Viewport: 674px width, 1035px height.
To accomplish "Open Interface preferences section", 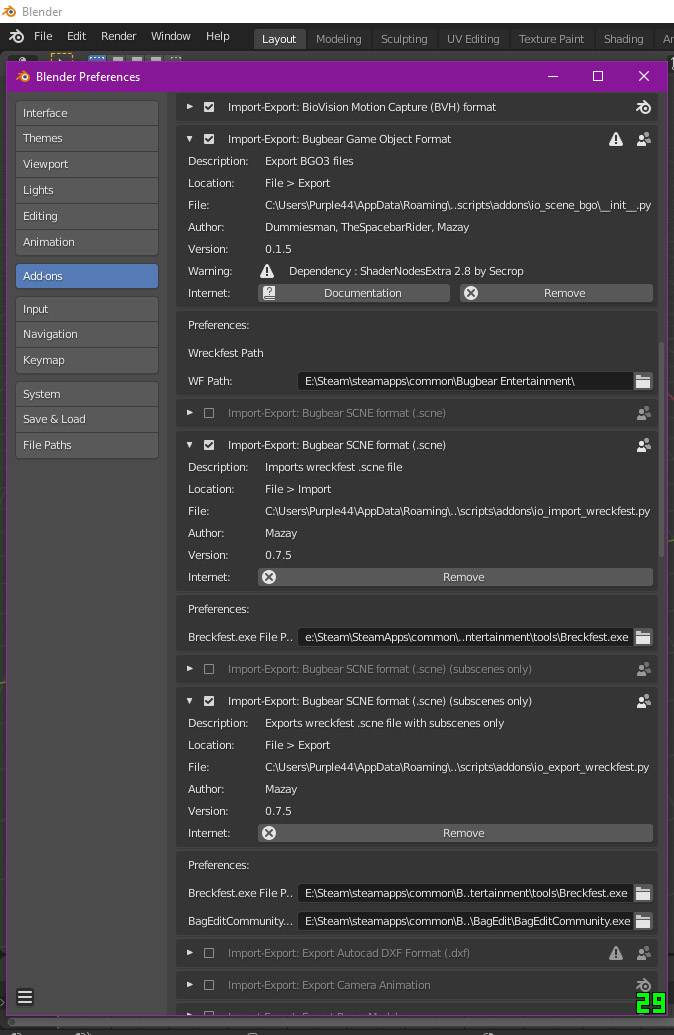I will 86,113.
